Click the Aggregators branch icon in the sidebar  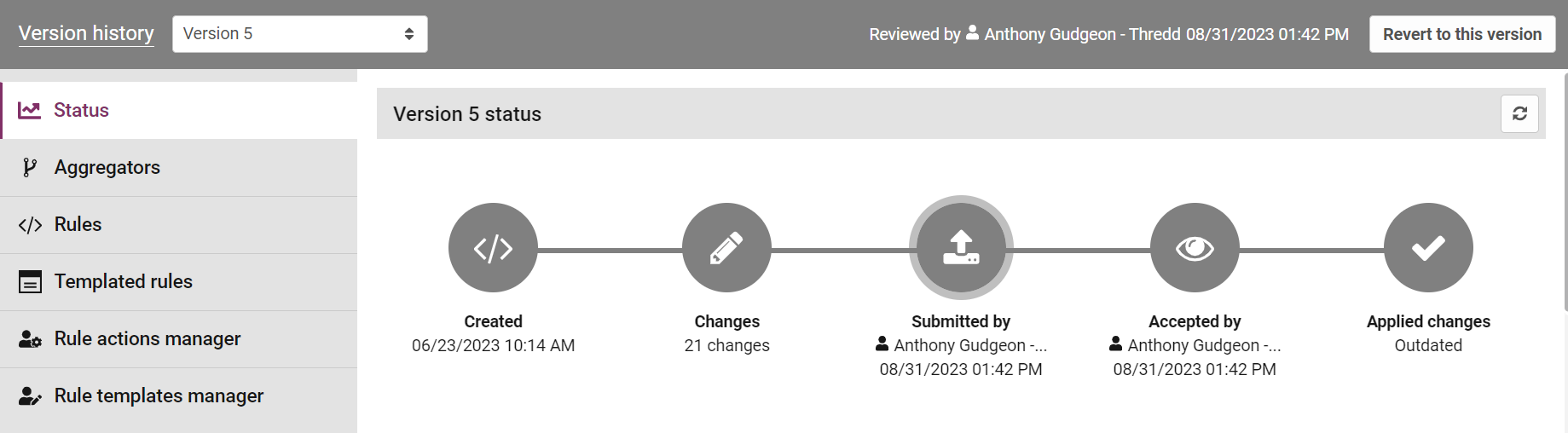click(x=30, y=167)
